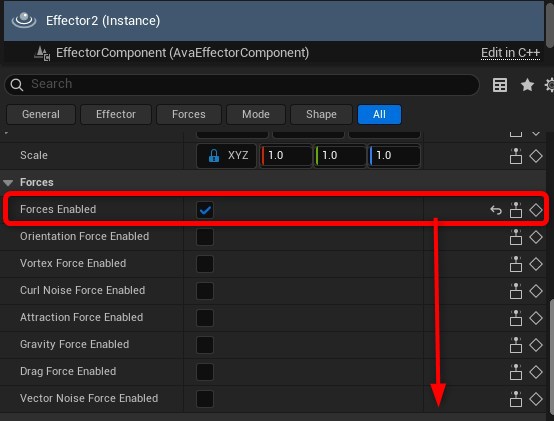Click remote control icon for Drag Force Enabled

[x=516, y=372]
